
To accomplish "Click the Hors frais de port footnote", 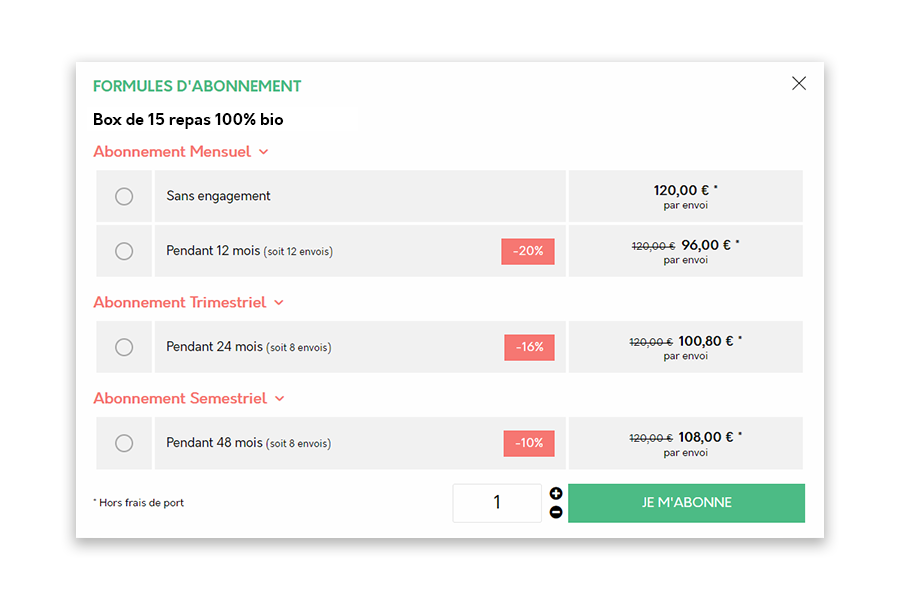I will coord(139,503).
